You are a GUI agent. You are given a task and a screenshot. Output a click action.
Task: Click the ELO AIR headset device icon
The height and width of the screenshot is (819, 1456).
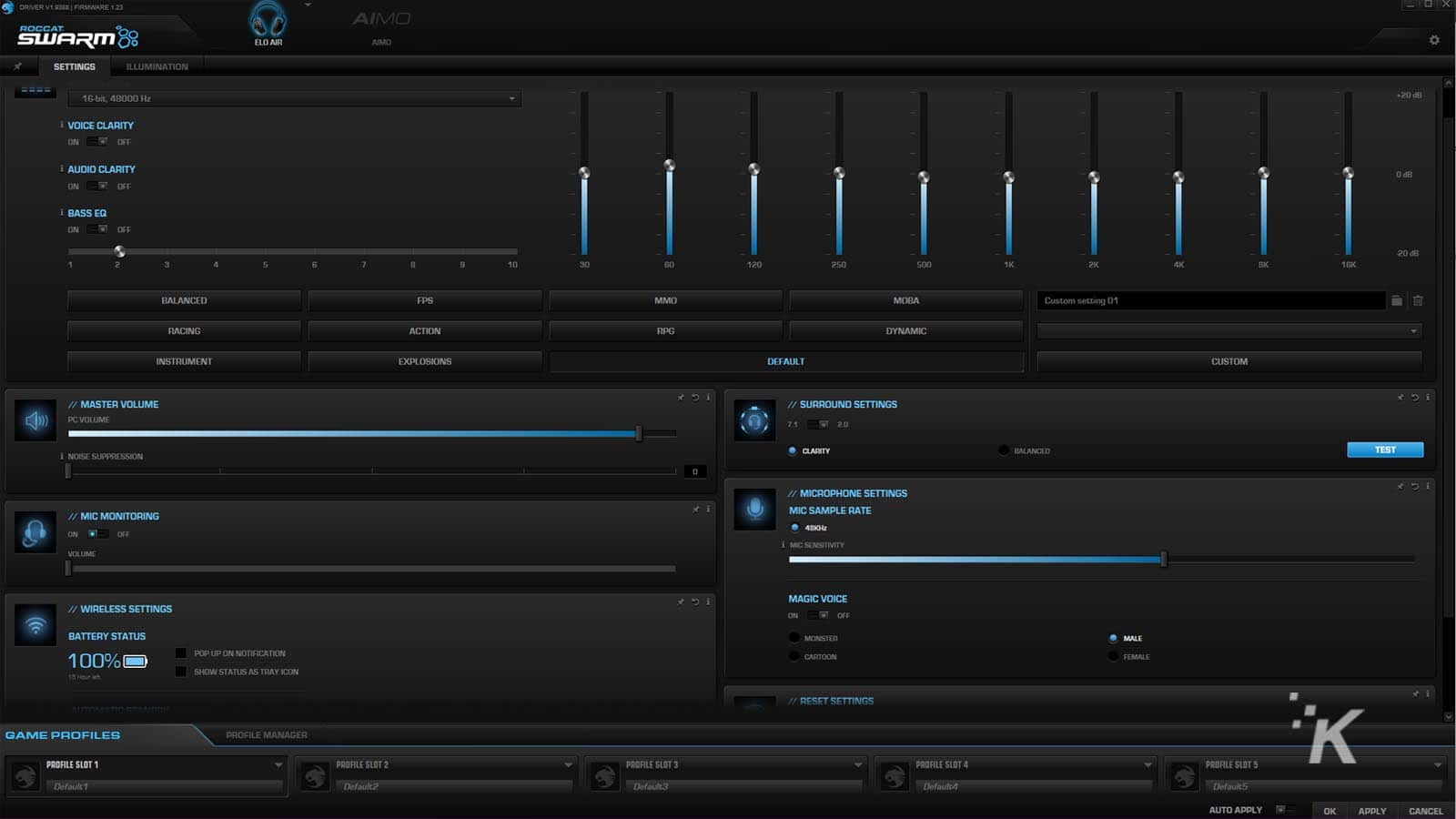[268, 20]
